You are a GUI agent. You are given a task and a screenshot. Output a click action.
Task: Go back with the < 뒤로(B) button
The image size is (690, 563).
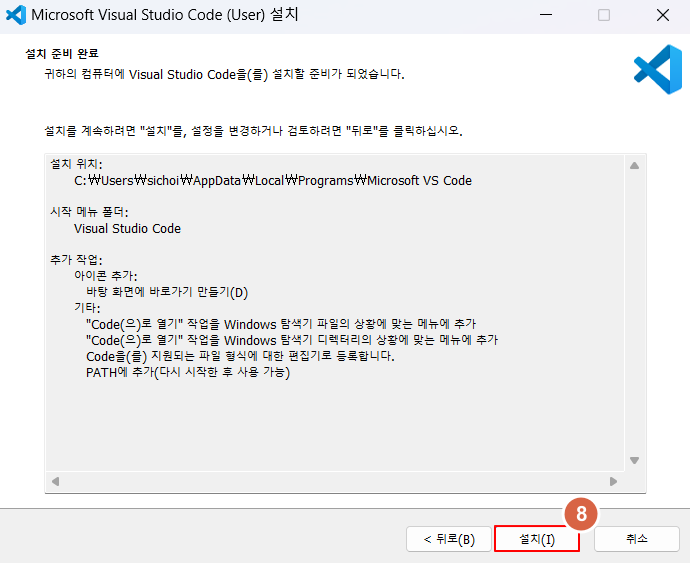[448, 539]
